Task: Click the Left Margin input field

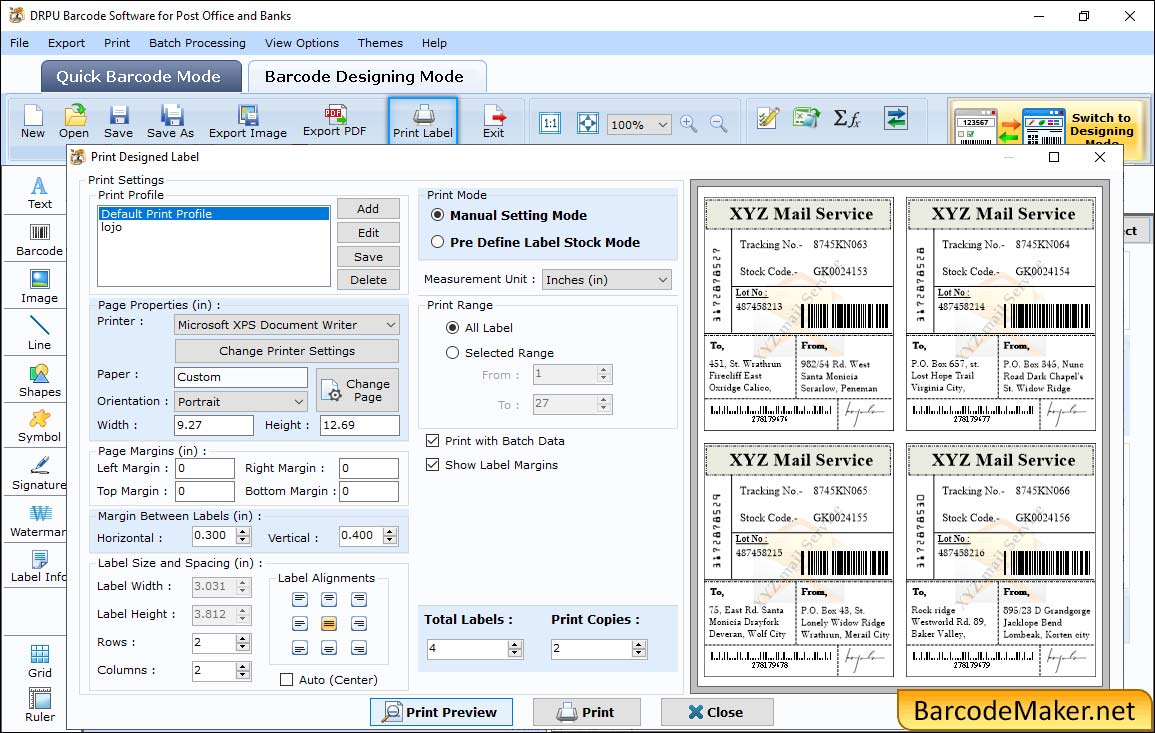Action: [205, 468]
